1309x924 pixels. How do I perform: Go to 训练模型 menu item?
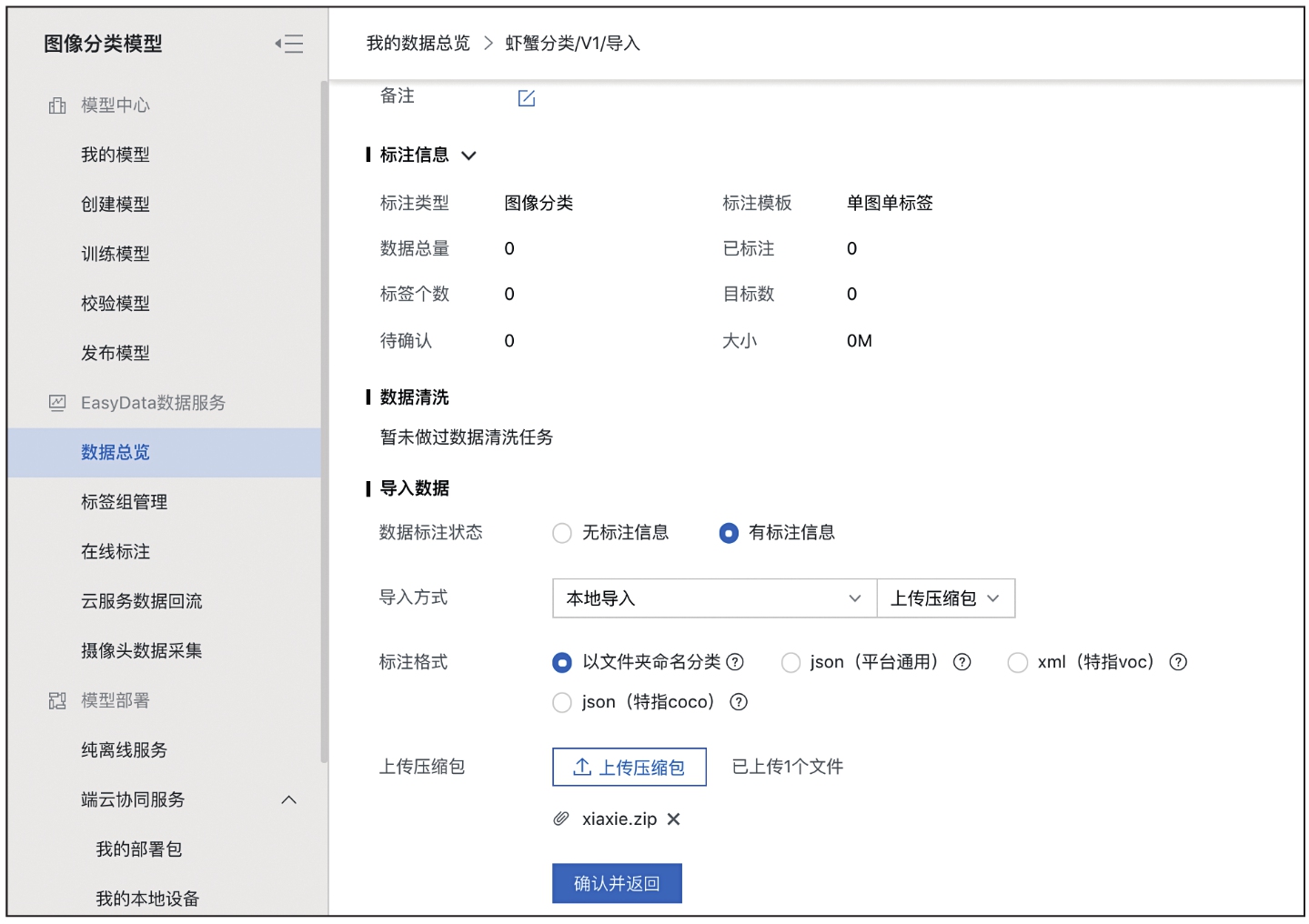[116, 254]
